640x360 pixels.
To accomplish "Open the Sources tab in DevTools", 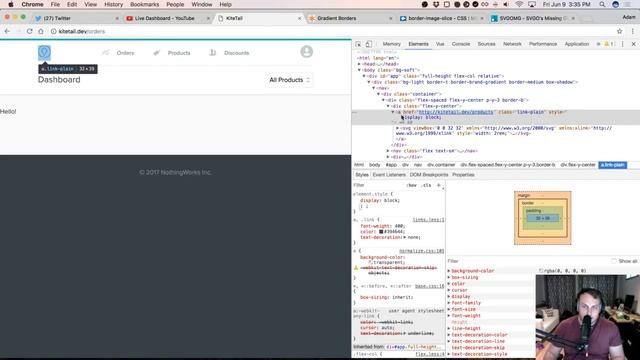I will coord(486,44).
